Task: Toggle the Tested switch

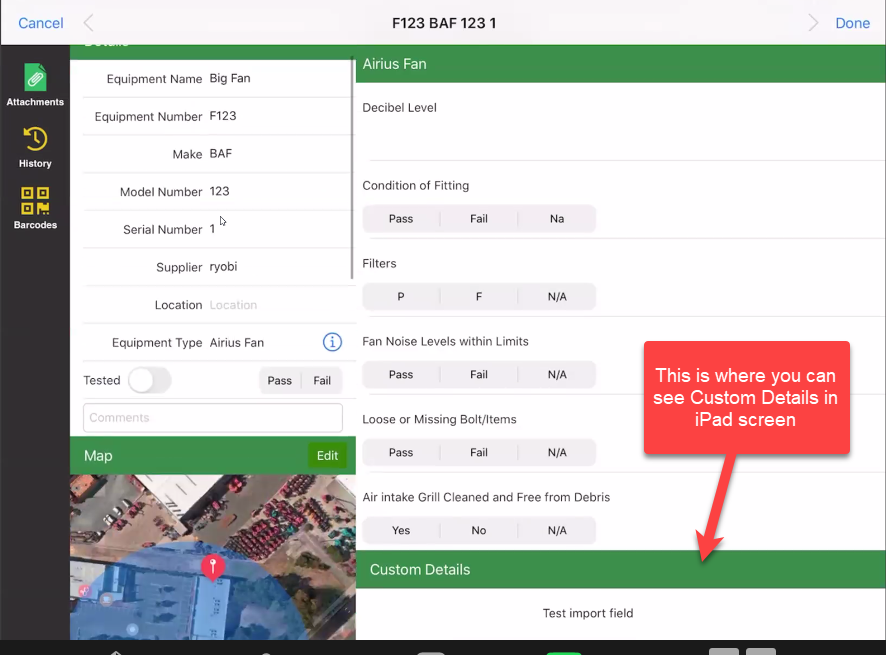Action: (x=150, y=380)
